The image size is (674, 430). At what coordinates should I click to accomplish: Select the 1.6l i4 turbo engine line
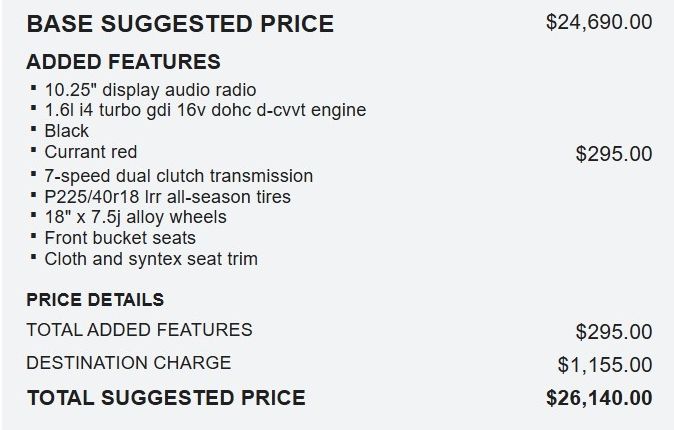[205, 110]
